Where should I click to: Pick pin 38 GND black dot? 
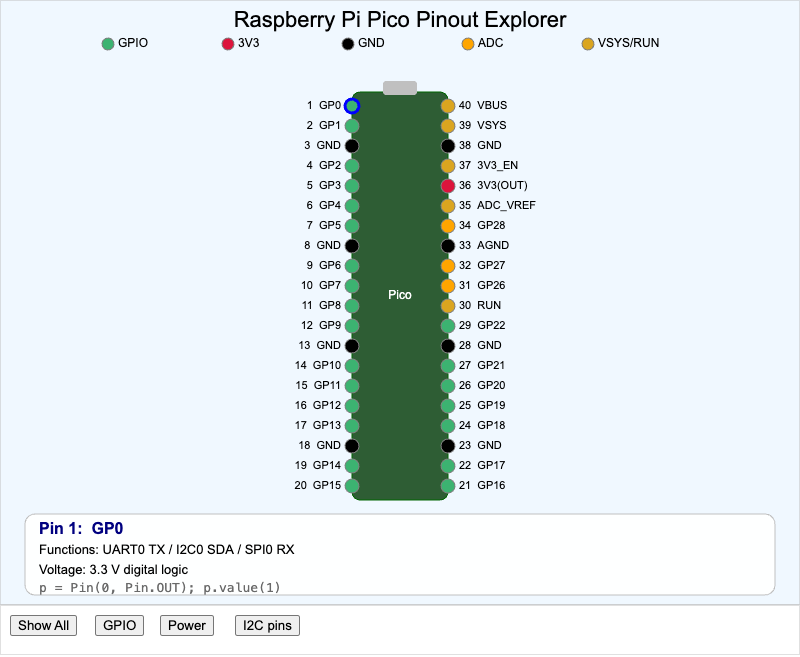point(448,146)
